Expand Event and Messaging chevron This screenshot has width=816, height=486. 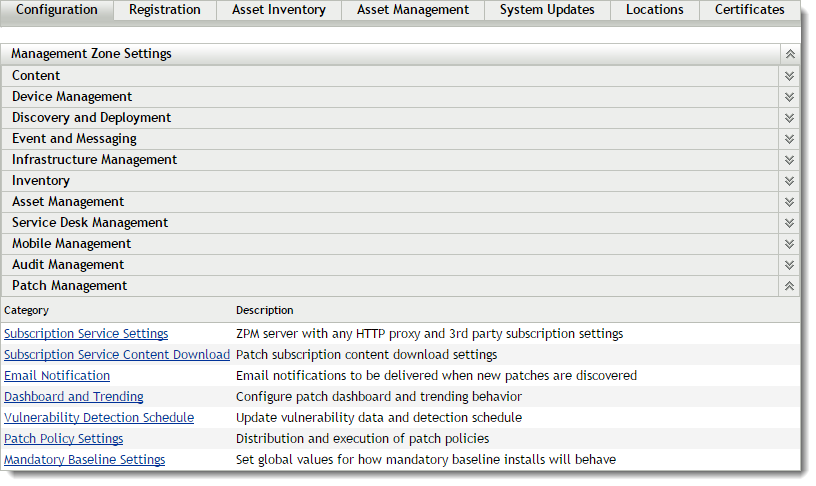coord(789,139)
